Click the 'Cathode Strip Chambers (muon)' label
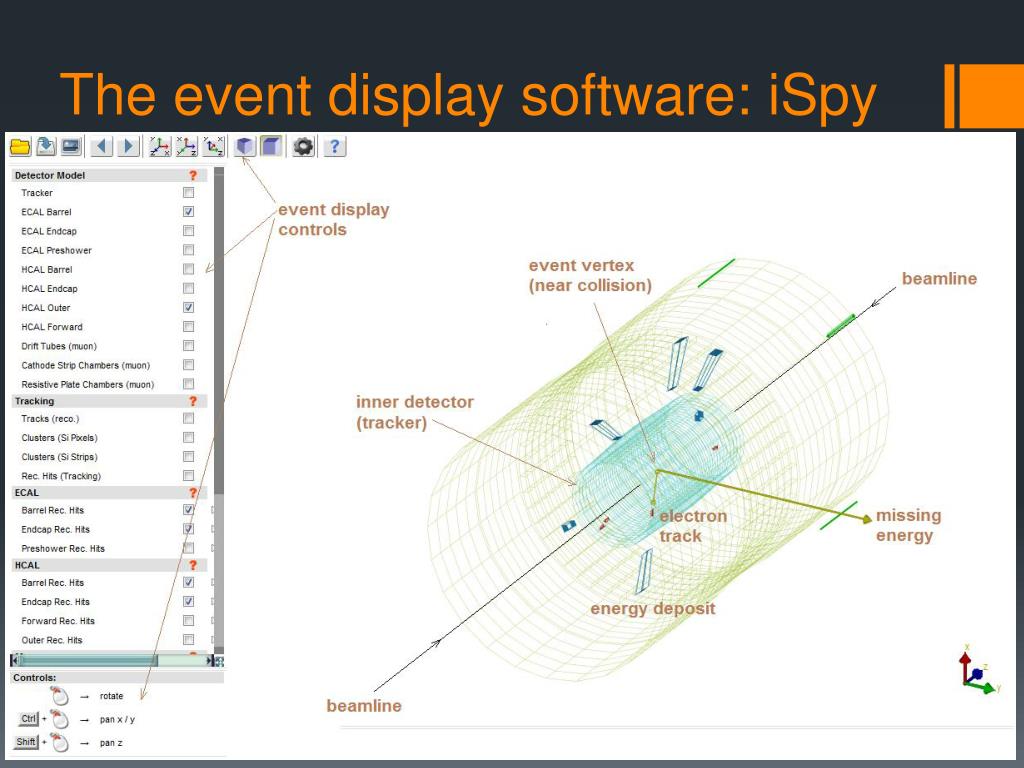 [86, 365]
